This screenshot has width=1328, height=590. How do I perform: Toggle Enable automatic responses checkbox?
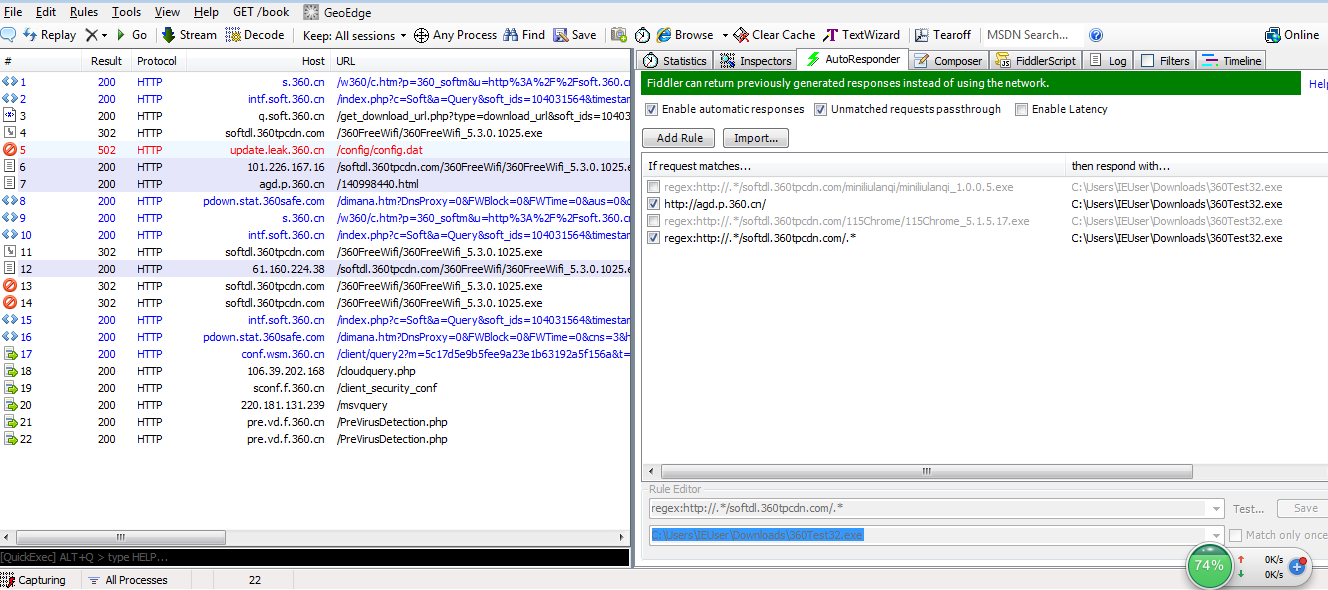click(x=652, y=109)
